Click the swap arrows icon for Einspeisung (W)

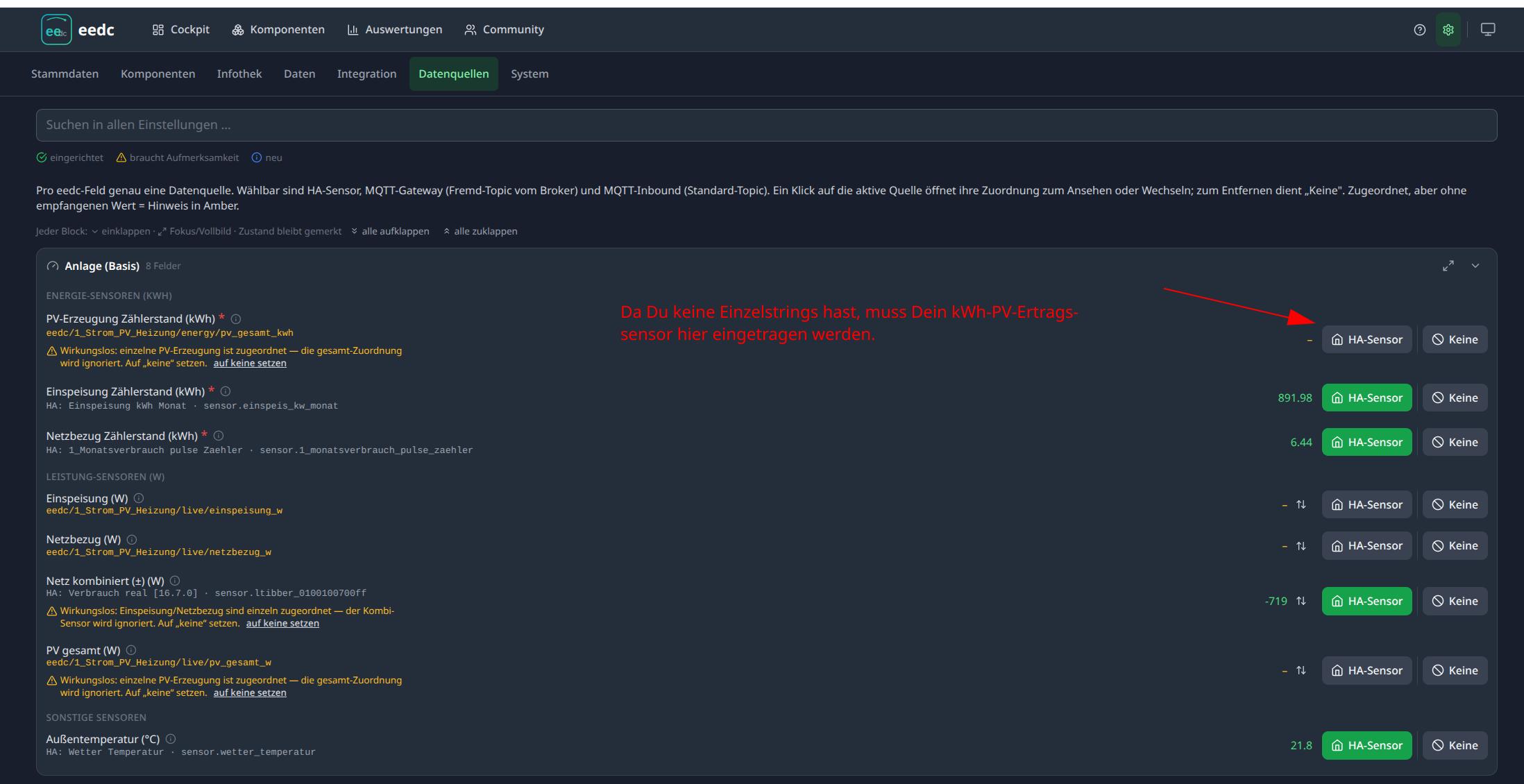click(x=1301, y=504)
